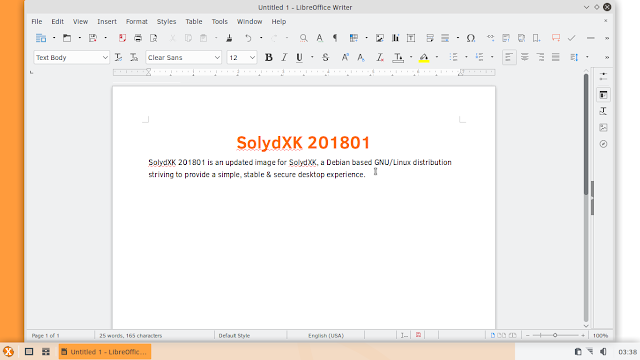This screenshot has width=640, height=360.
Task: Click the Clone Formatting paintbrush icon
Action: click(229, 38)
